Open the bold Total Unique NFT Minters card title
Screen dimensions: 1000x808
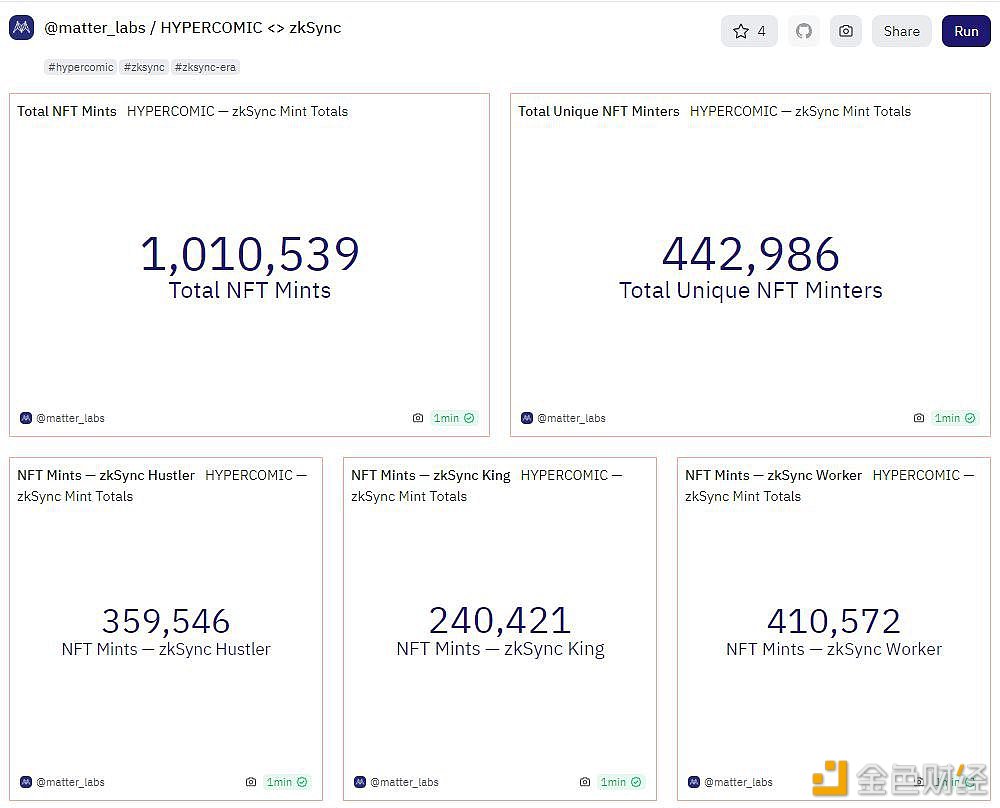pos(599,111)
